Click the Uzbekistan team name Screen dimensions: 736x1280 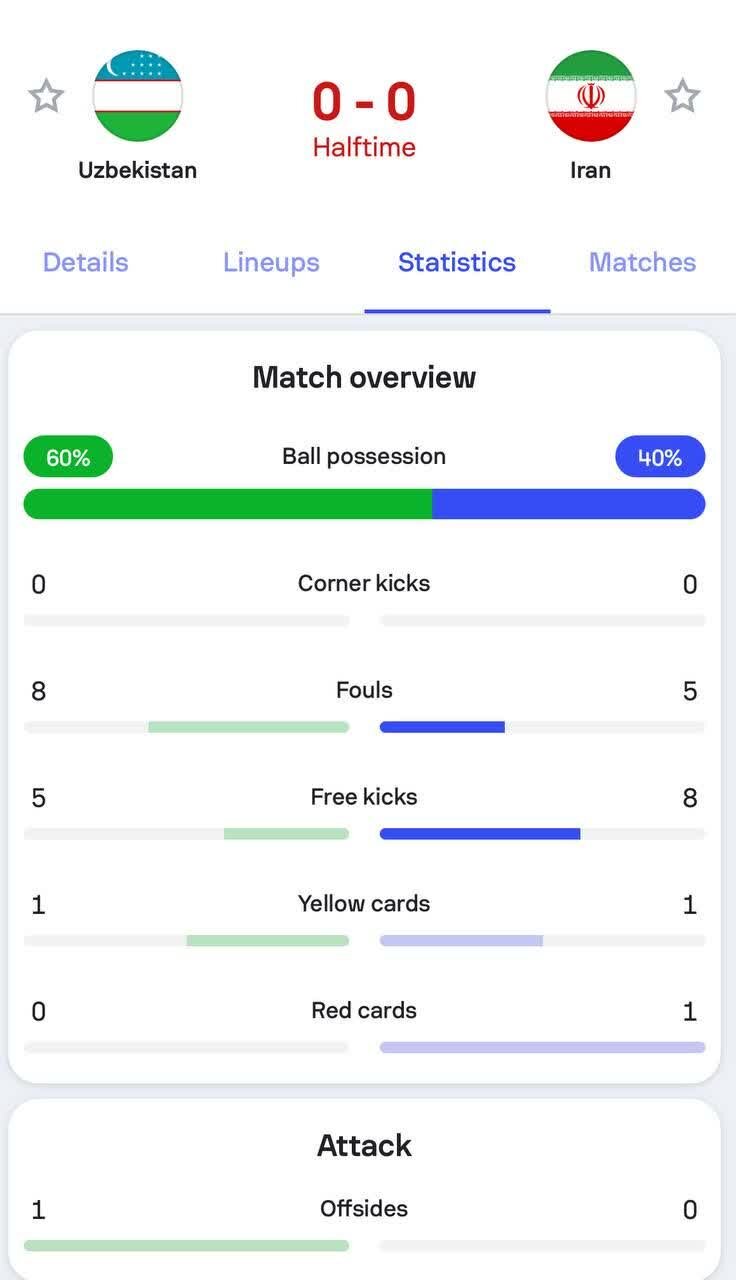click(138, 170)
